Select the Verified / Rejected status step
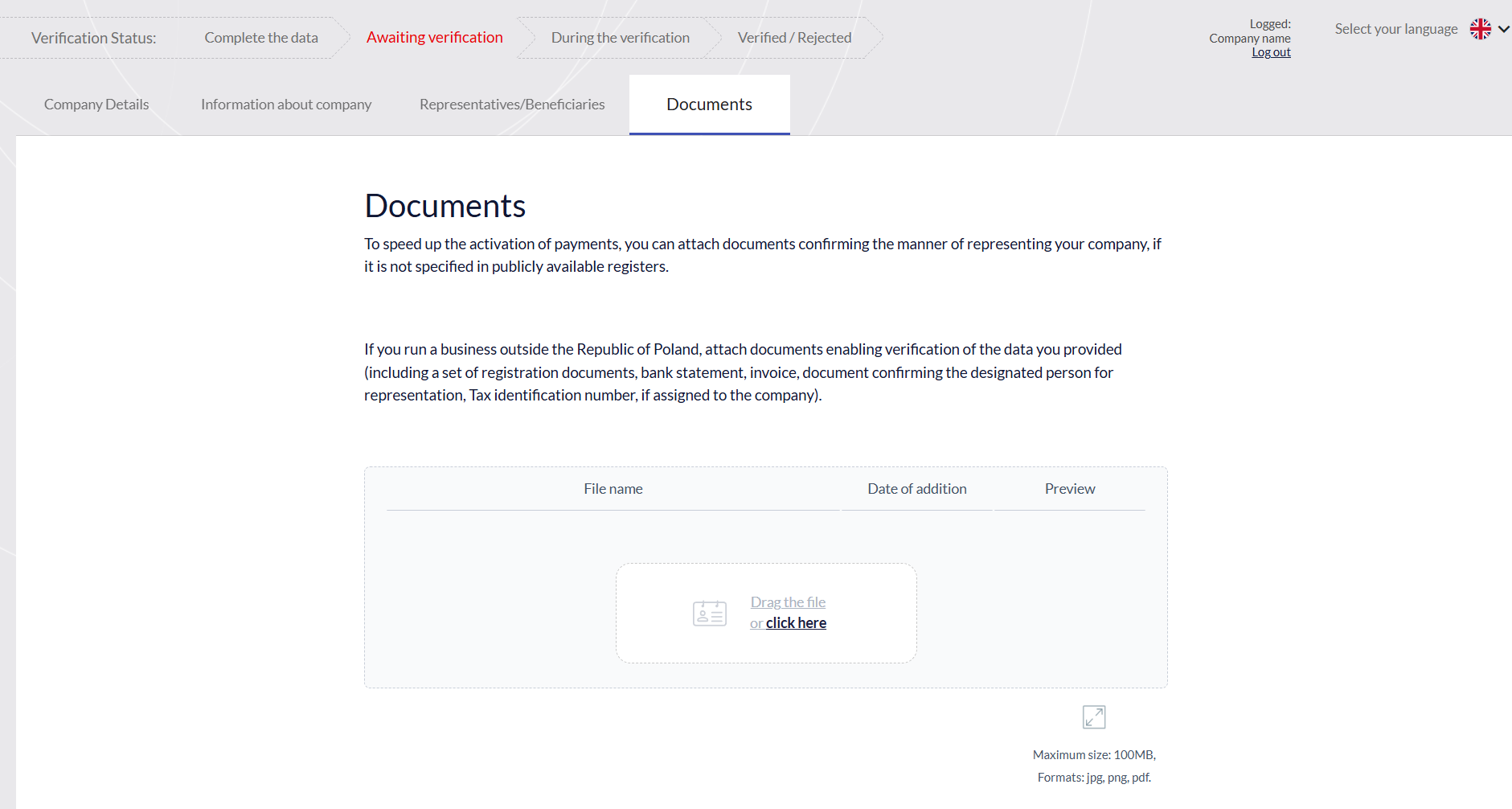Viewport: 1512px width, 809px height. (794, 38)
